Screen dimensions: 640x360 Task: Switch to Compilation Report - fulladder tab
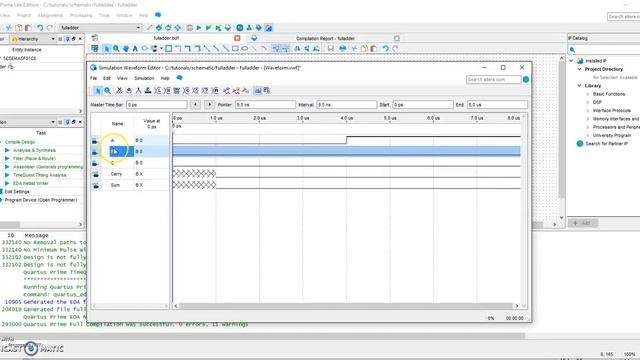(325, 38)
